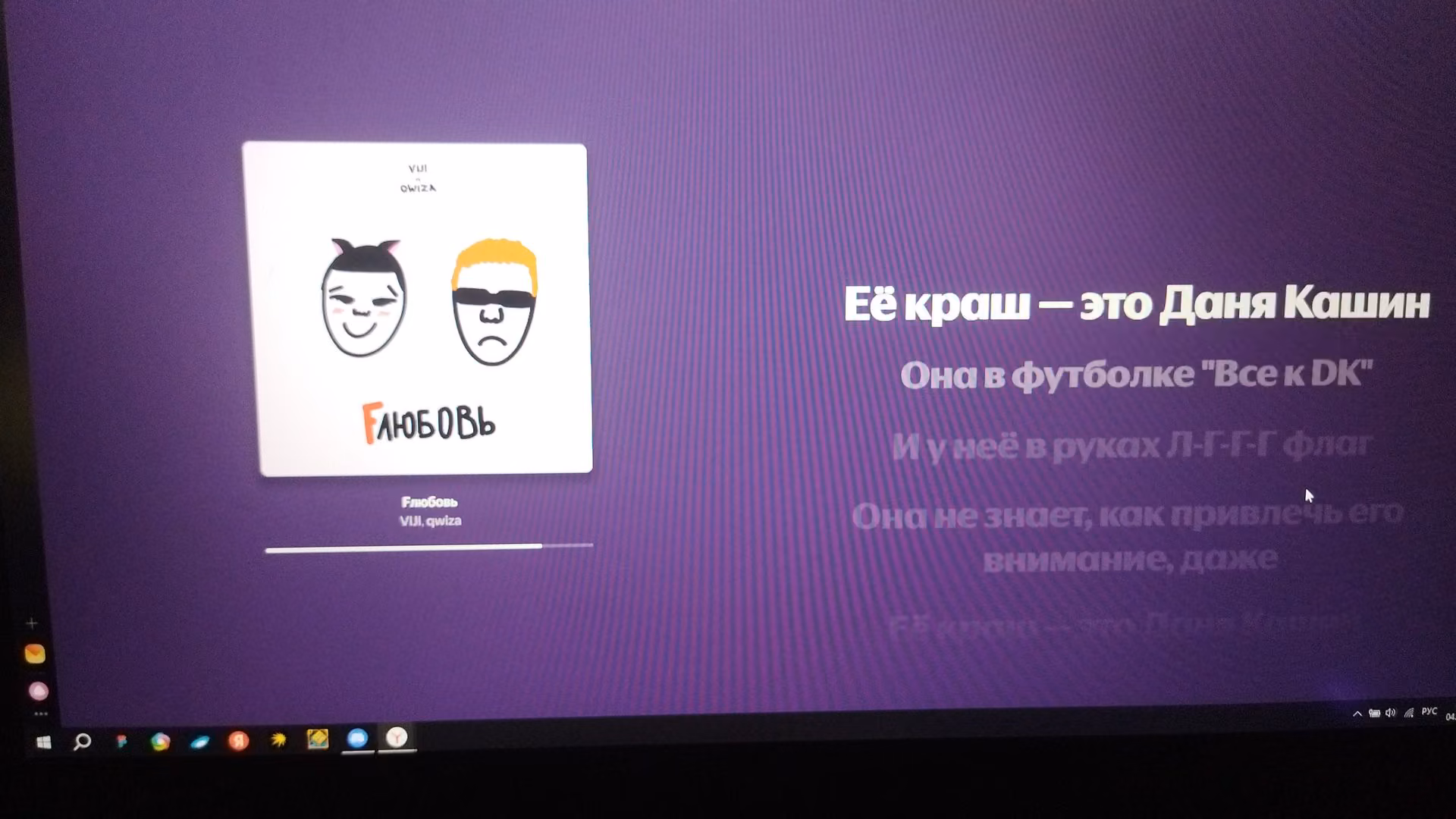Switch to the blue round chat app in taskbar
This screenshot has height=819, width=1456.
pyautogui.click(x=357, y=738)
